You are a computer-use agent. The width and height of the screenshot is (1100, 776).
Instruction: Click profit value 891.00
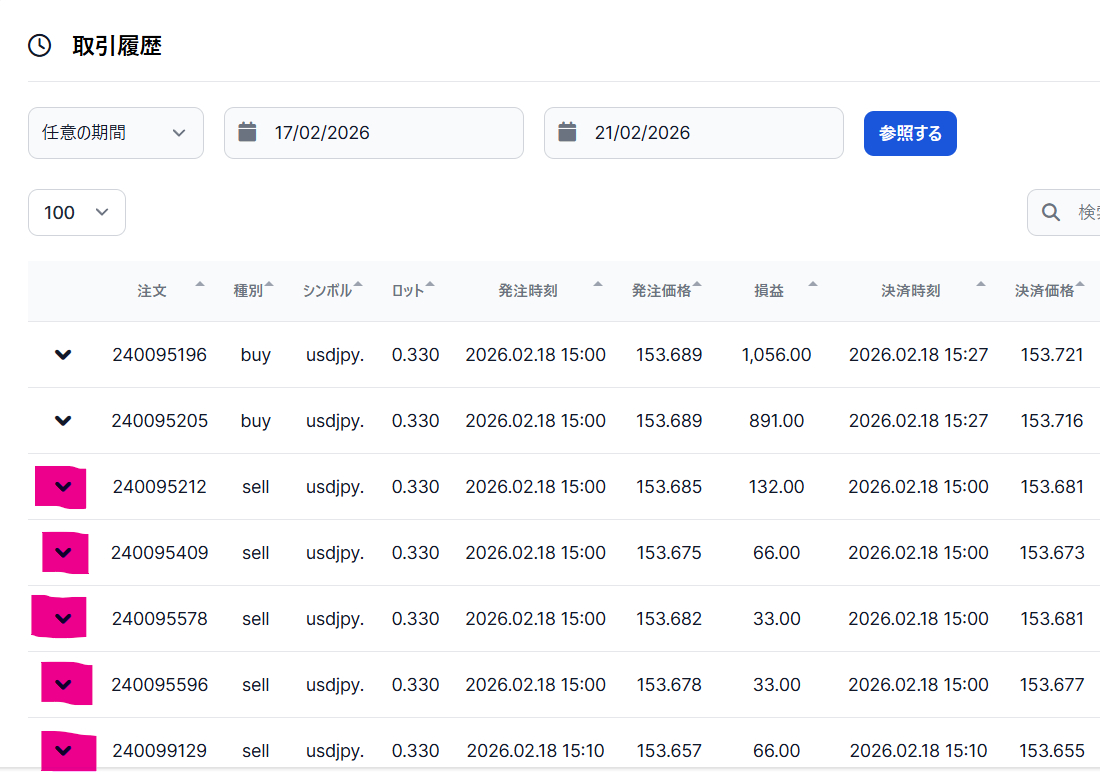coord(776,421)
